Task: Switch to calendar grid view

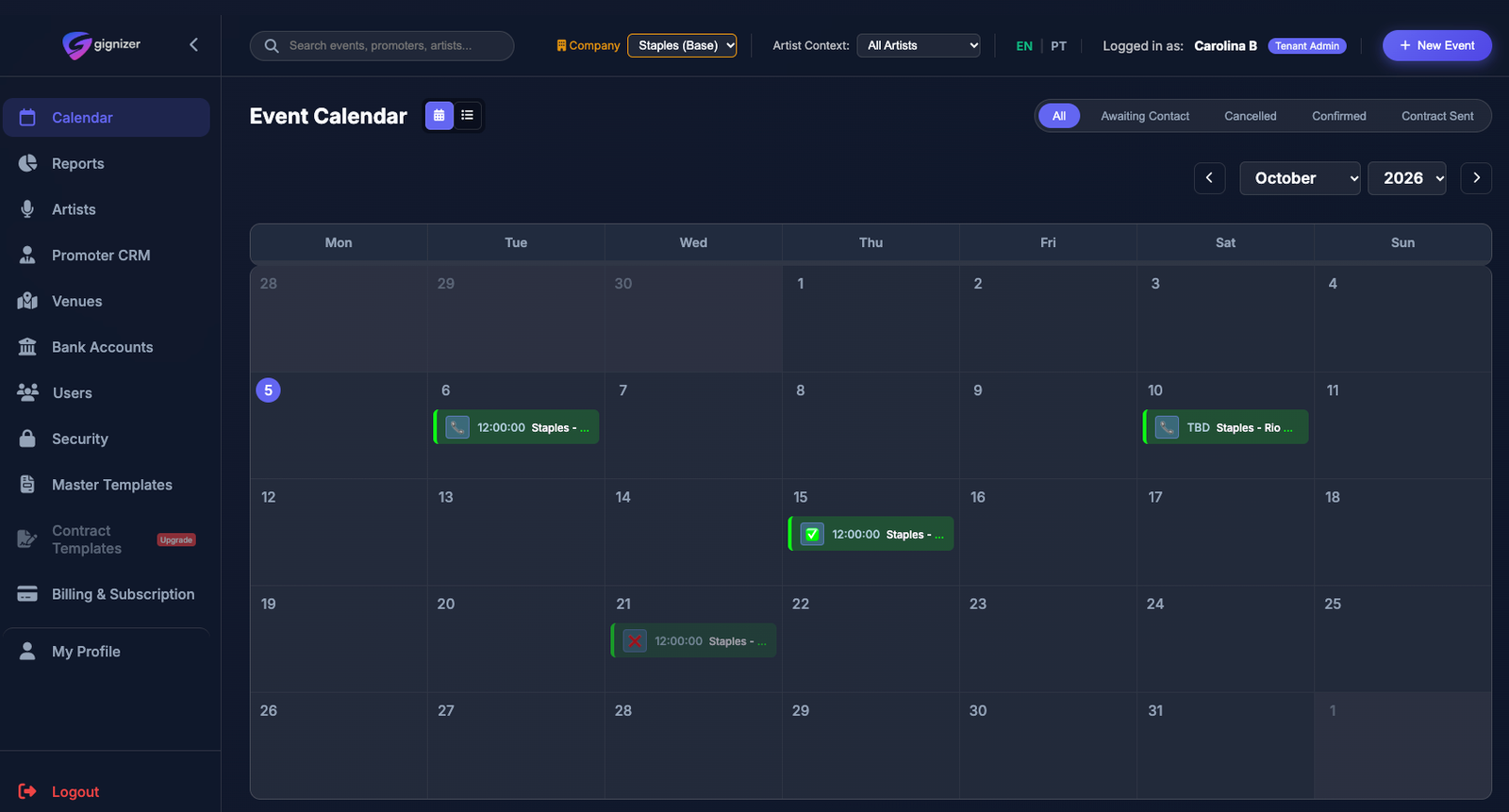Action: pos(439,115)
